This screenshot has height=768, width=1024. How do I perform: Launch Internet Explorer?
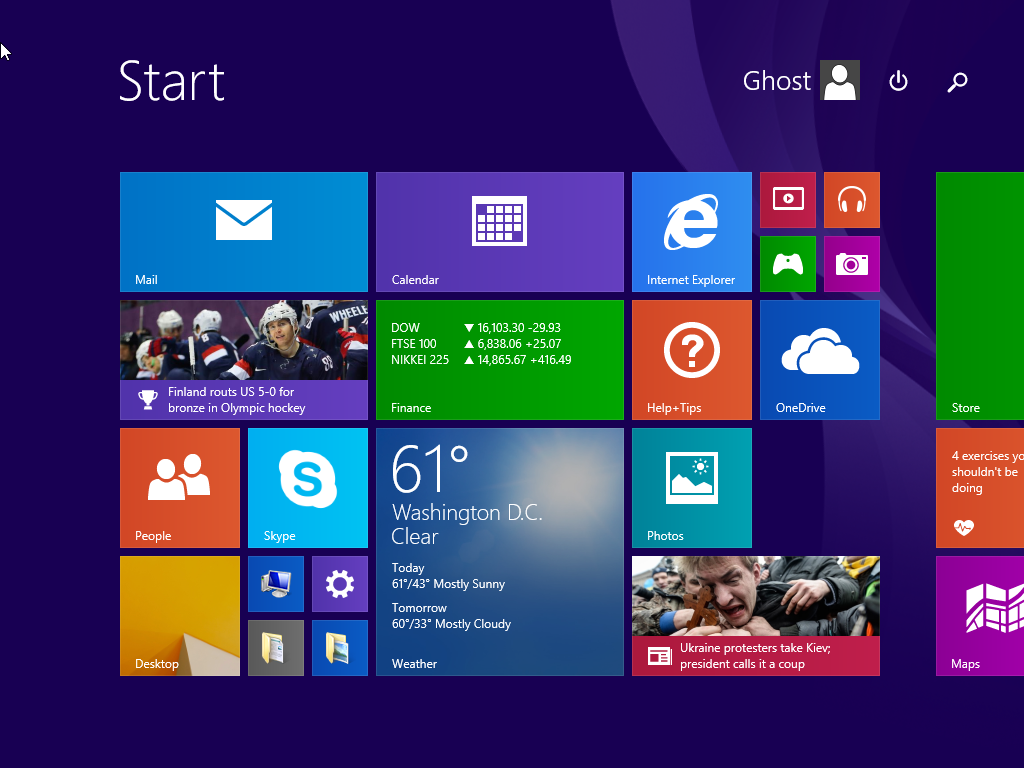[691, 231]
